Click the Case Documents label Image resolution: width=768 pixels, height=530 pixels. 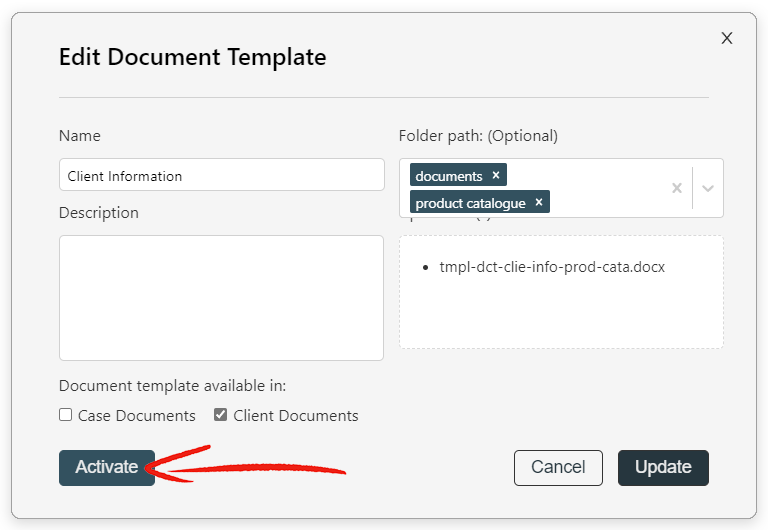pyautogui.click(x=137, y=415)
